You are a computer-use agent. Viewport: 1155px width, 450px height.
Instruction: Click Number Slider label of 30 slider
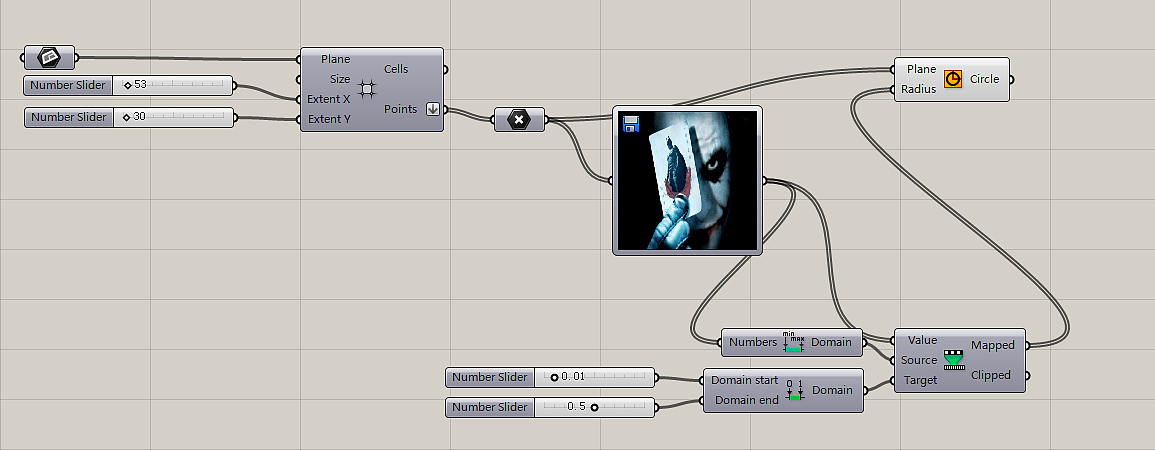pos(69,117)
